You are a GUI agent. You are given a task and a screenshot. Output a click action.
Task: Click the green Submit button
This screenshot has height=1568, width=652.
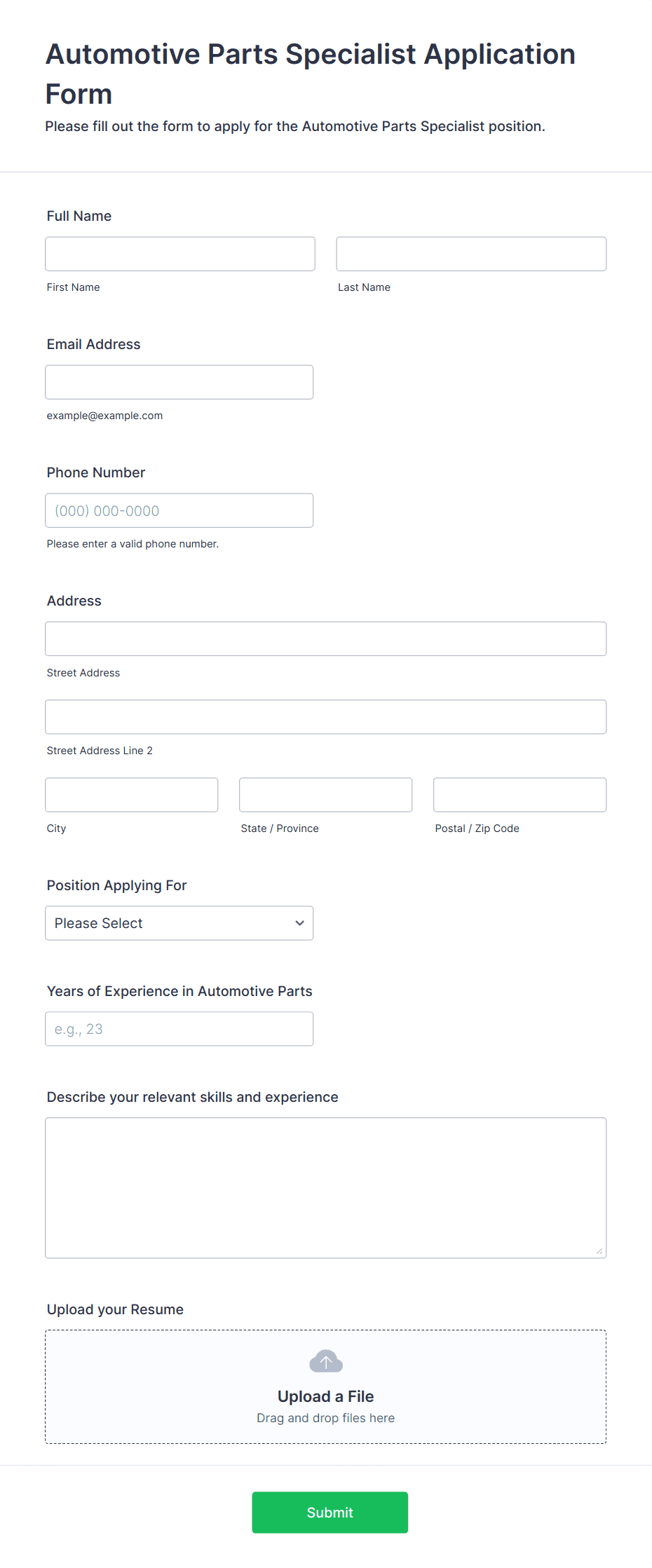click(330, 1513)
